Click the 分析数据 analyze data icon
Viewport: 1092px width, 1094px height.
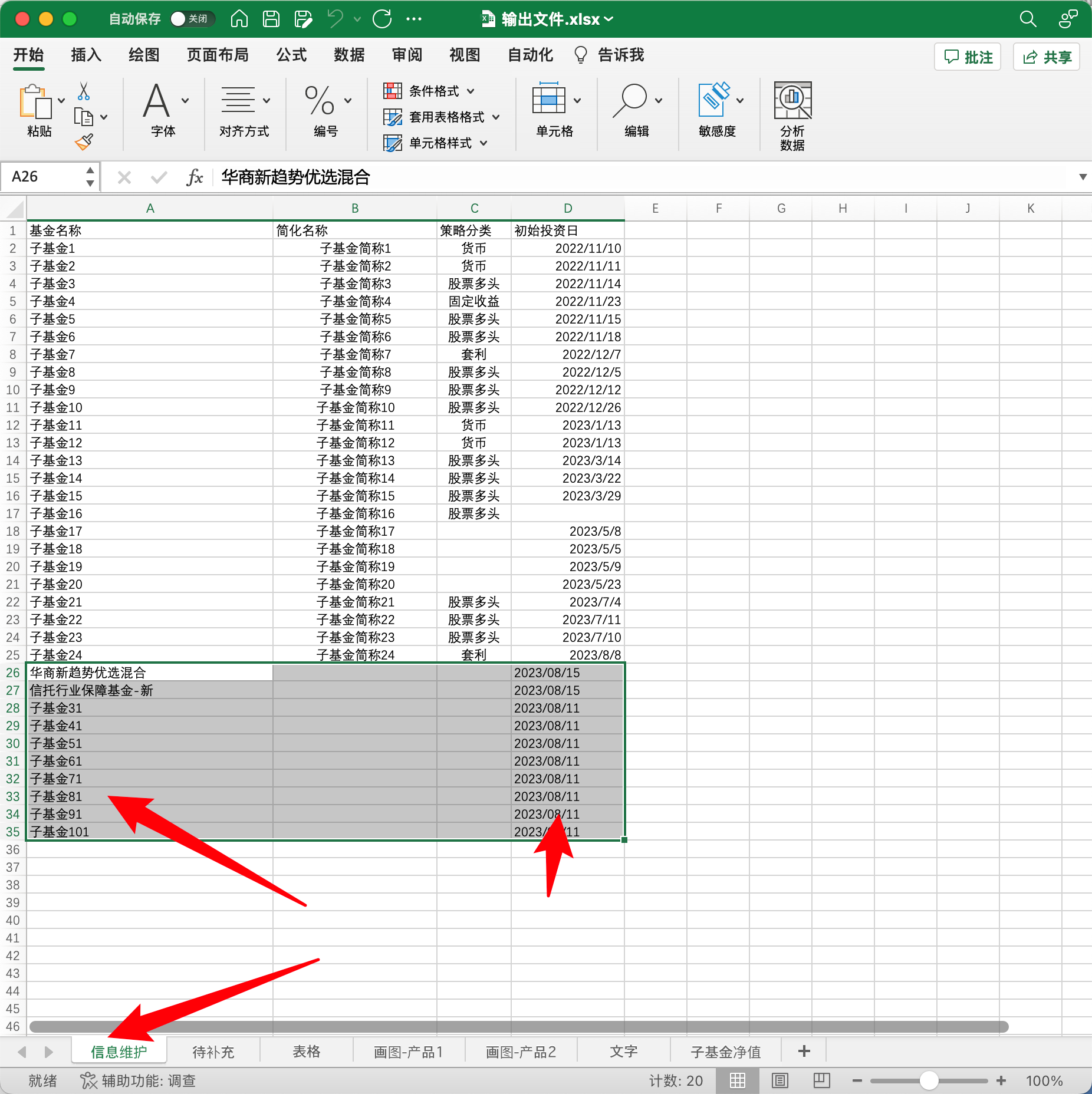(x=792, y=116)
